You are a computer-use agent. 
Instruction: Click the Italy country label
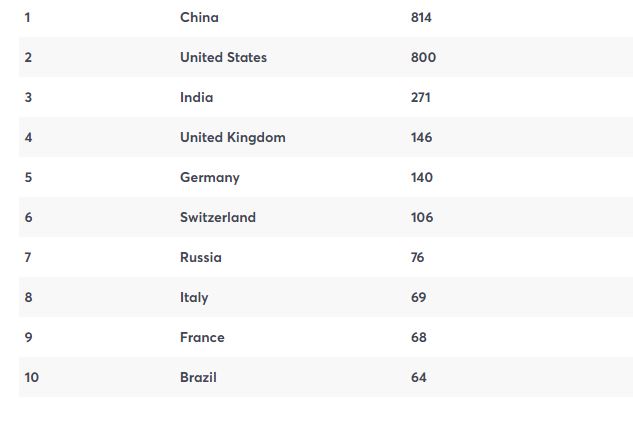(x=194, y=298)
